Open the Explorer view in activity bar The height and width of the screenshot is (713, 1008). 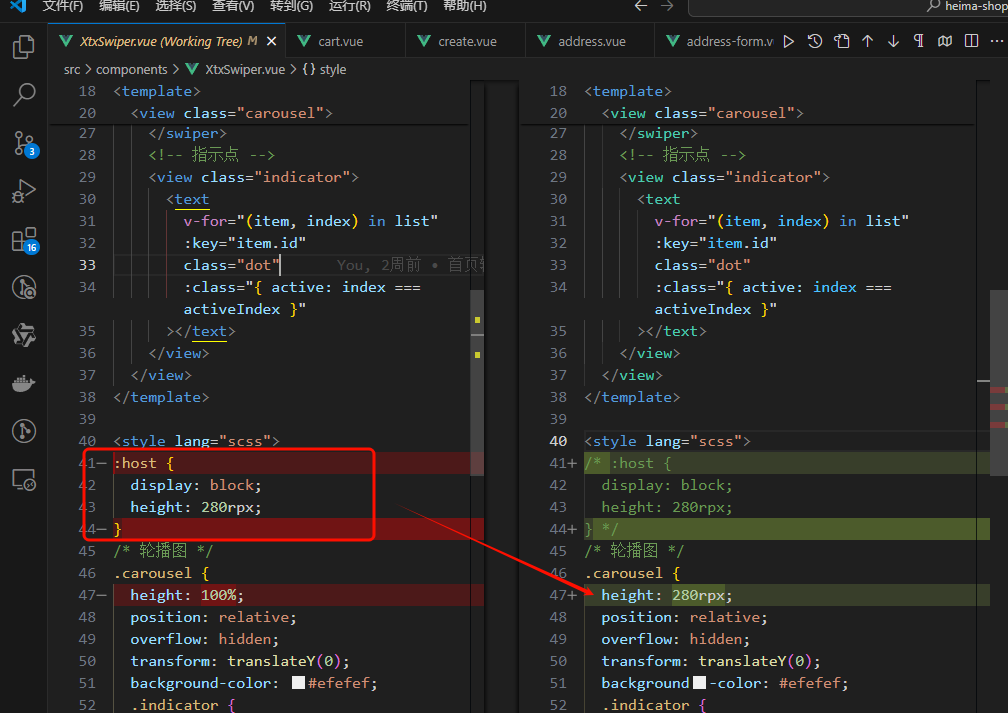pyautogui.click(x=24, y=48)
